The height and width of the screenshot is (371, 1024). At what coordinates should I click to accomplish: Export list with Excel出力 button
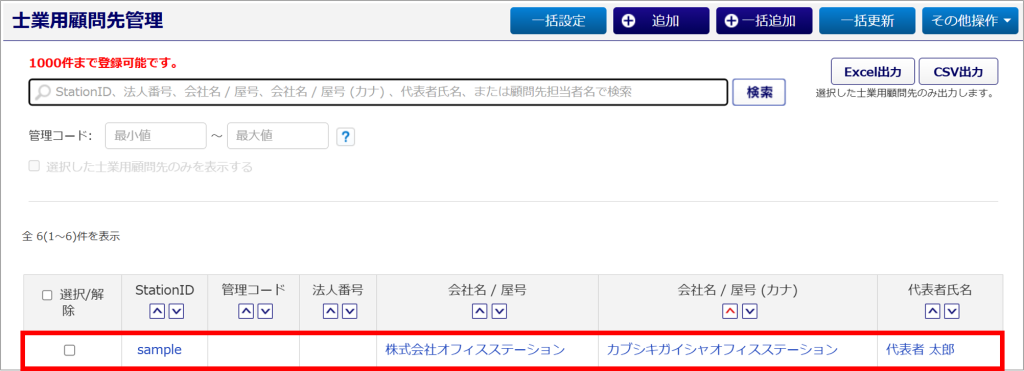click(x=873, y=71)
